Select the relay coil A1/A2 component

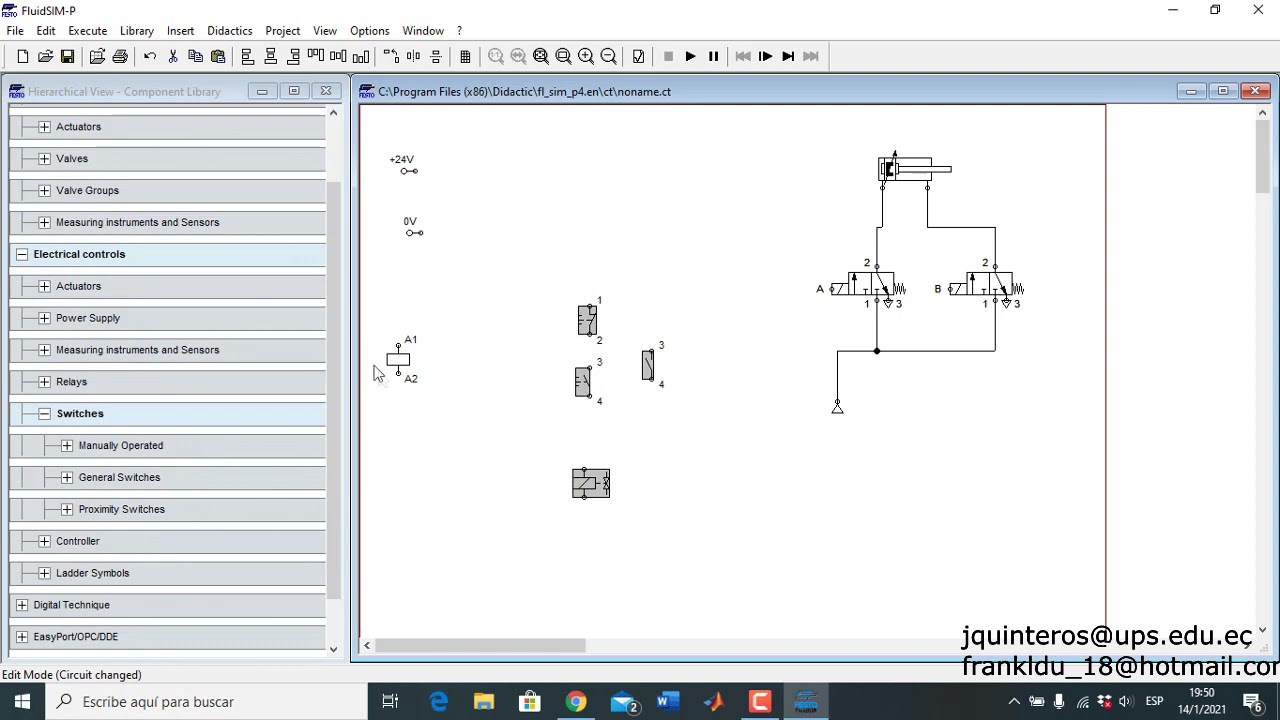tap(398, 360)
